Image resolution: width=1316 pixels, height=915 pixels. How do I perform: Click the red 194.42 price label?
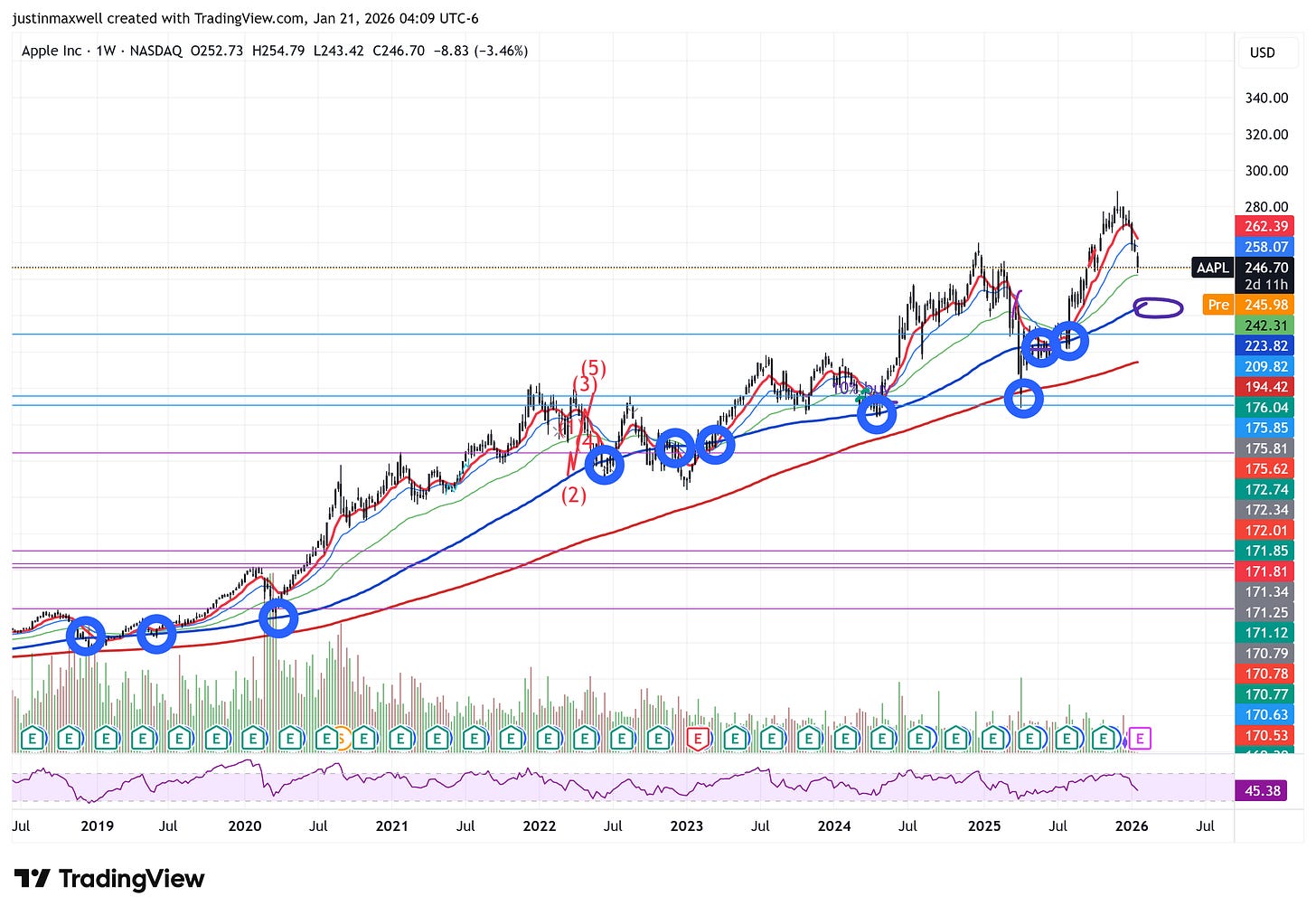(x=1265, y=387)
